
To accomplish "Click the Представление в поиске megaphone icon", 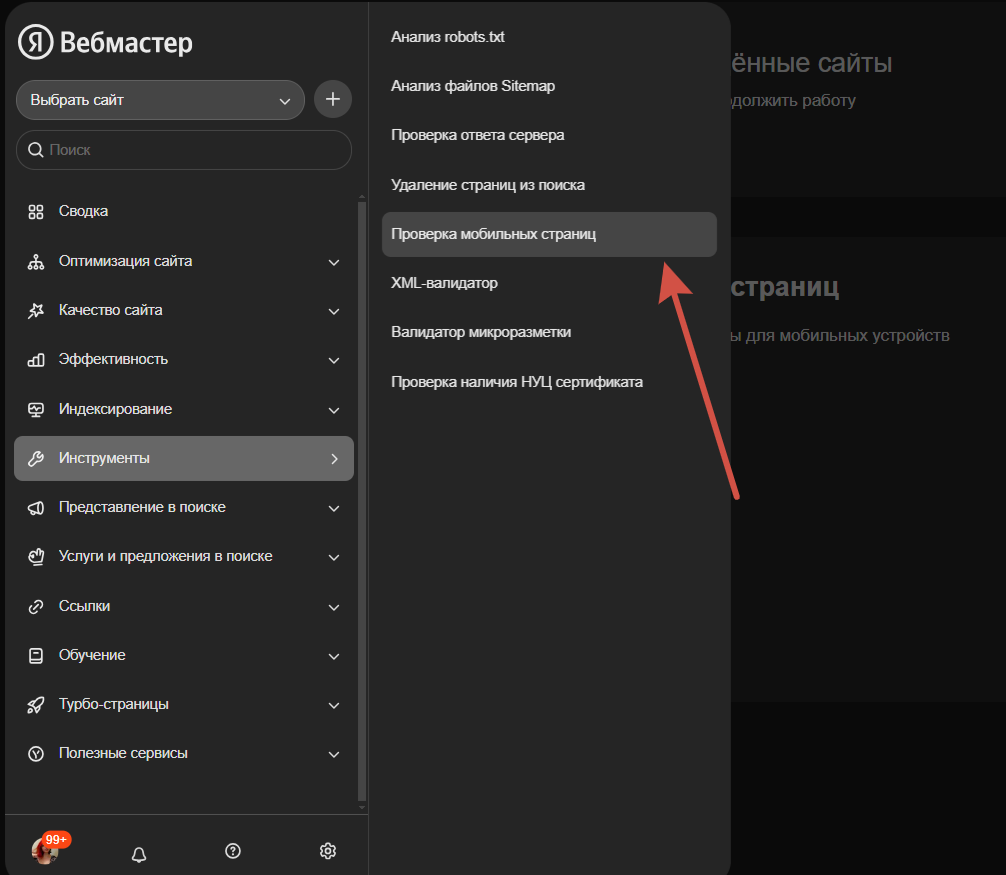I will pos(36,508).
